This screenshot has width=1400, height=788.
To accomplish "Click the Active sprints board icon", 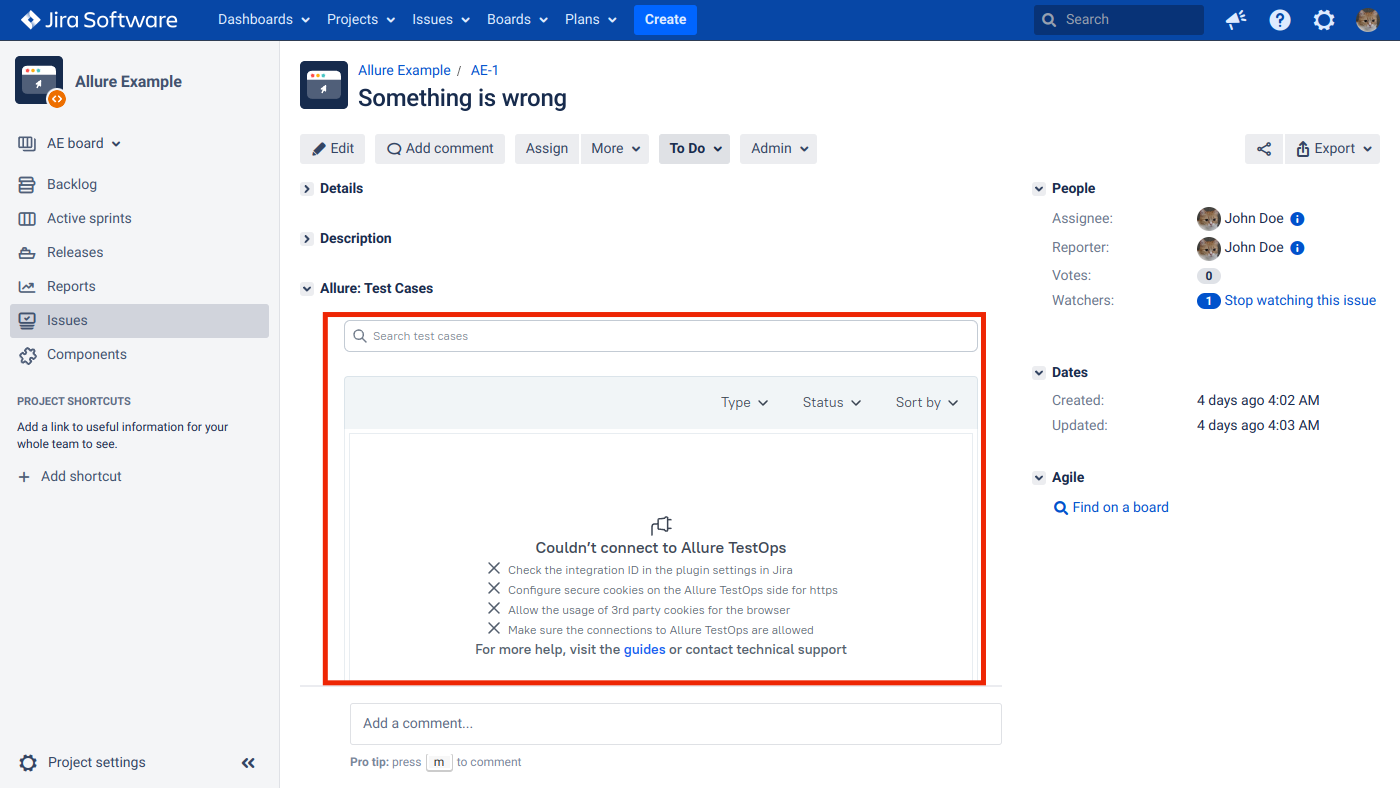I will click(27, 218).
